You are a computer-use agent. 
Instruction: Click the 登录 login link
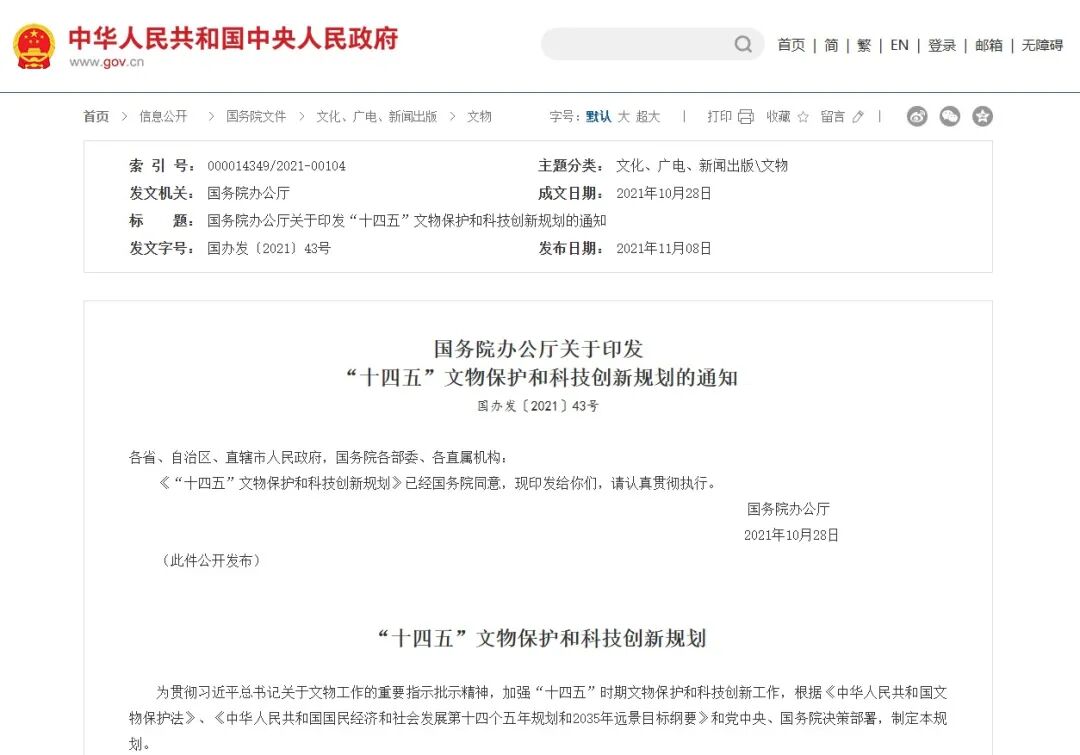tap(941, 45)
